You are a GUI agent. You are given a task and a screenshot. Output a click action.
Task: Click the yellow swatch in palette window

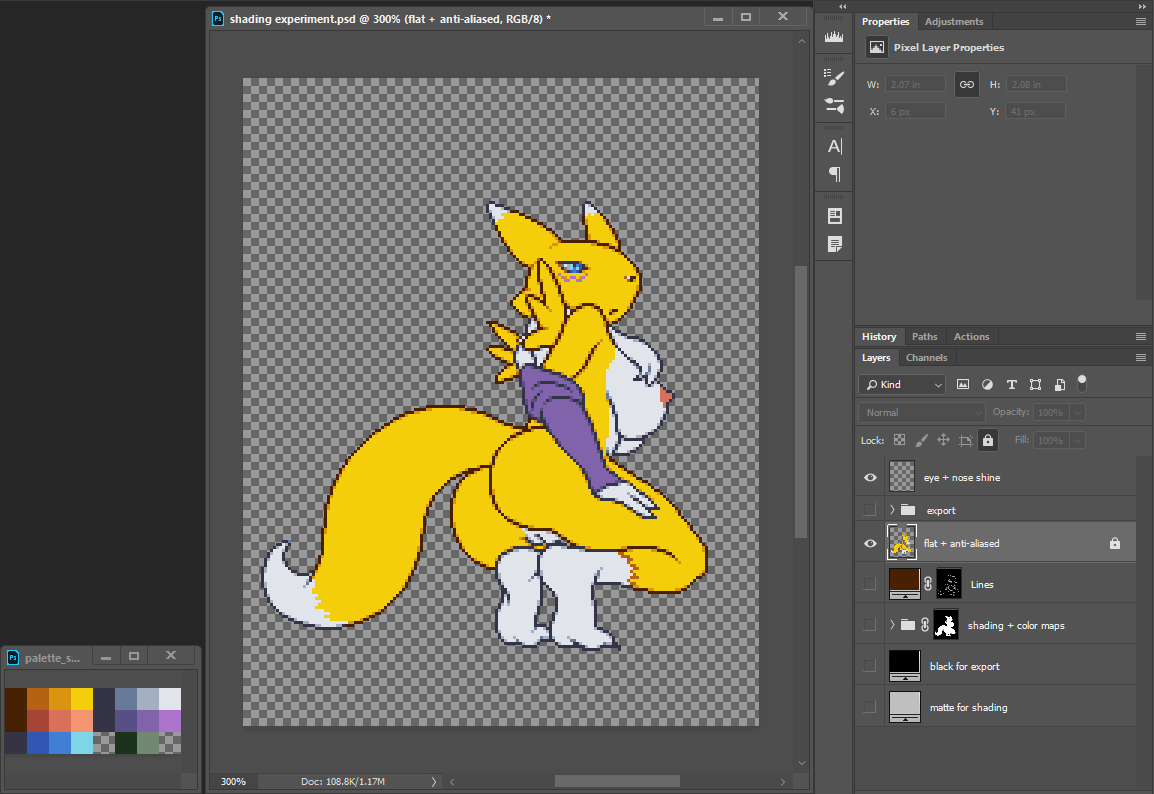tap(82, 698)
